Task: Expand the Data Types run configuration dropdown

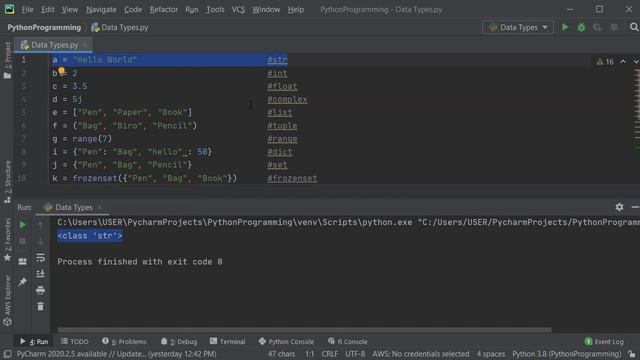Action: (518, 27)
